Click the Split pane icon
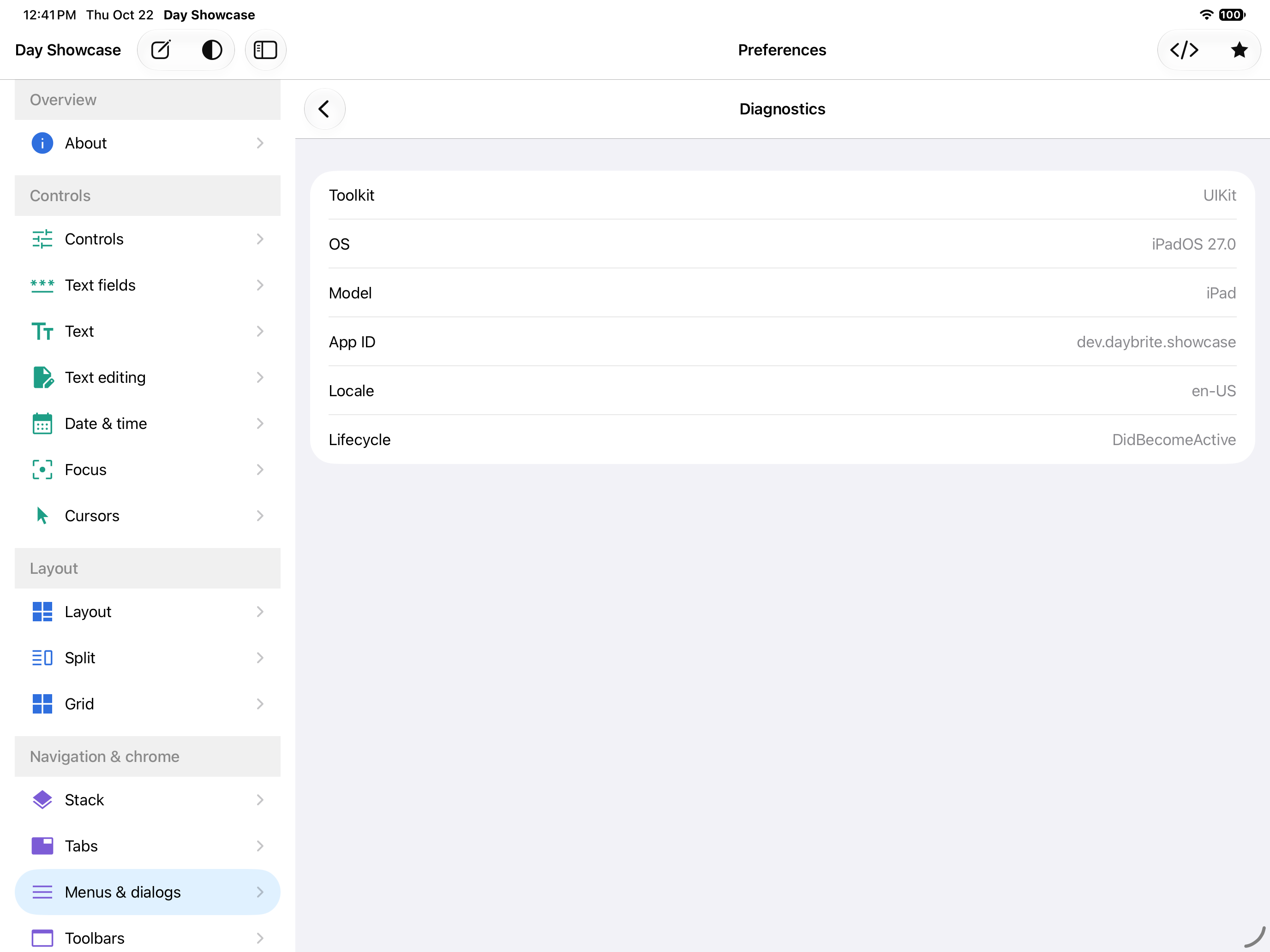 pyautogui.click(x=42, y=658)
